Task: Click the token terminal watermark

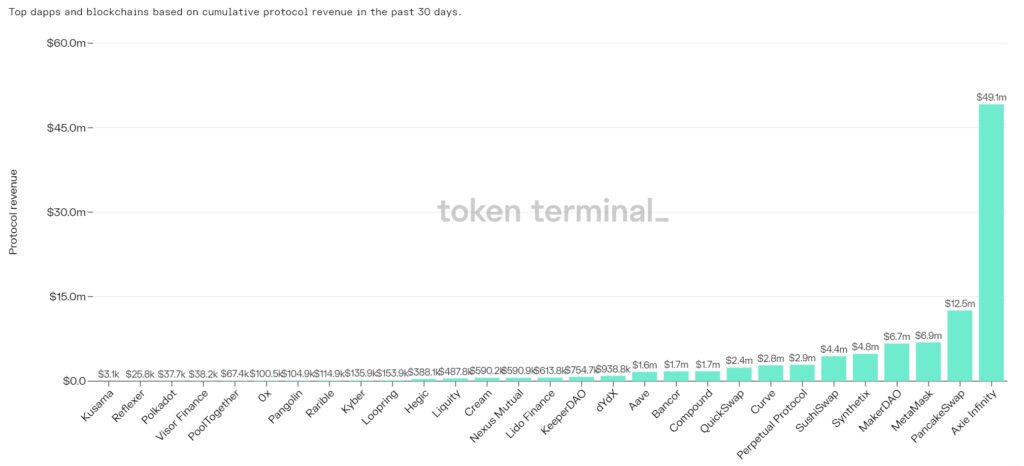Action: [x=552, y=211]
